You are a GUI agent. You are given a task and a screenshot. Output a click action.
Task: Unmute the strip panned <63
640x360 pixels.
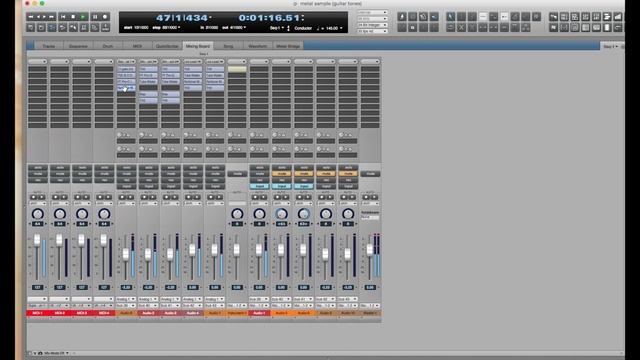(x=281, y=174)
